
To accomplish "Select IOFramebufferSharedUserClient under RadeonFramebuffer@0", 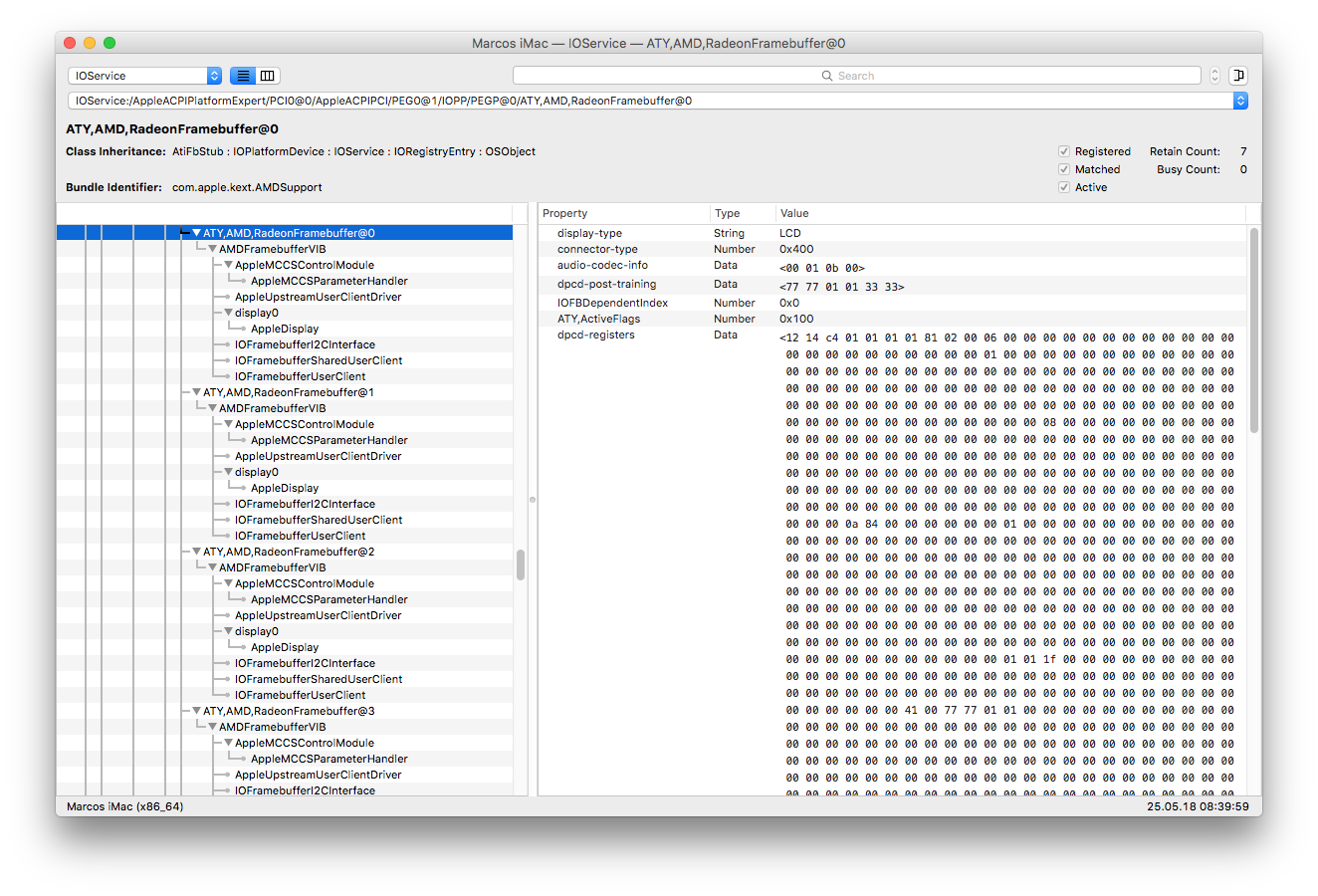I will [319, 360].
